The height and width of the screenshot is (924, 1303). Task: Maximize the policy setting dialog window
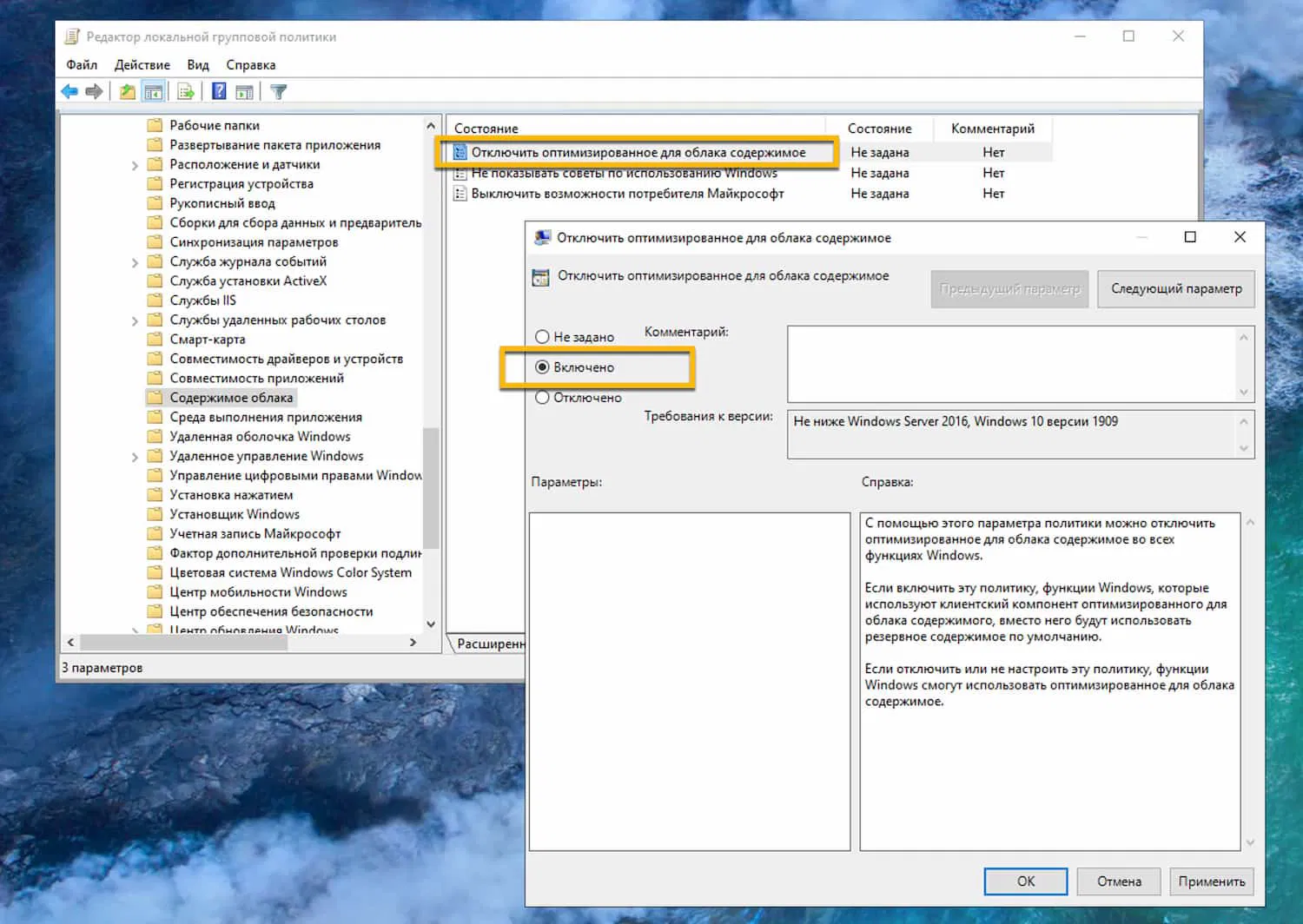pyautogui.click(x=1190, y=237)
